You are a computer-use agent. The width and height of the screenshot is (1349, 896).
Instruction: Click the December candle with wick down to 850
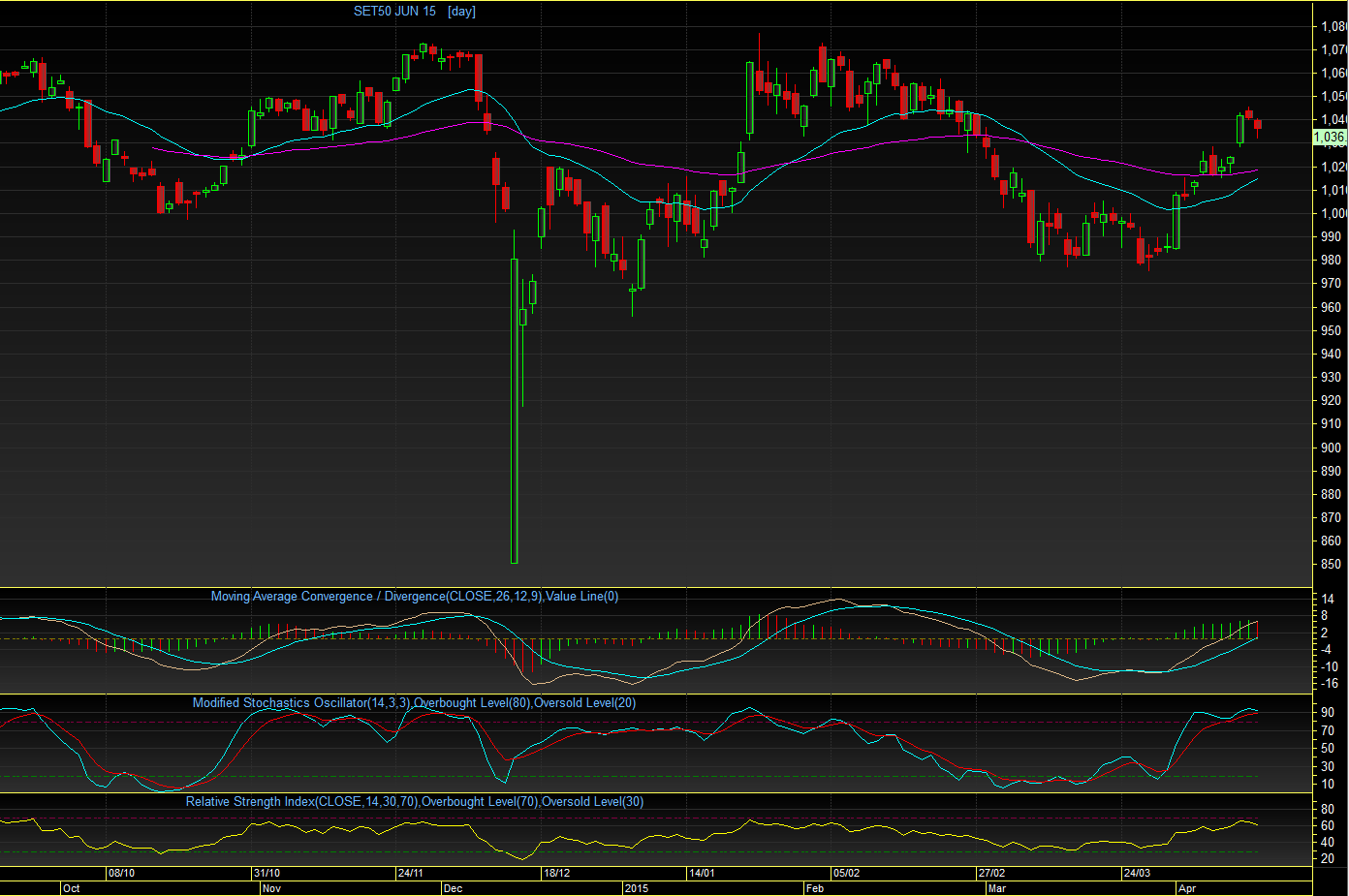point(515,411)
